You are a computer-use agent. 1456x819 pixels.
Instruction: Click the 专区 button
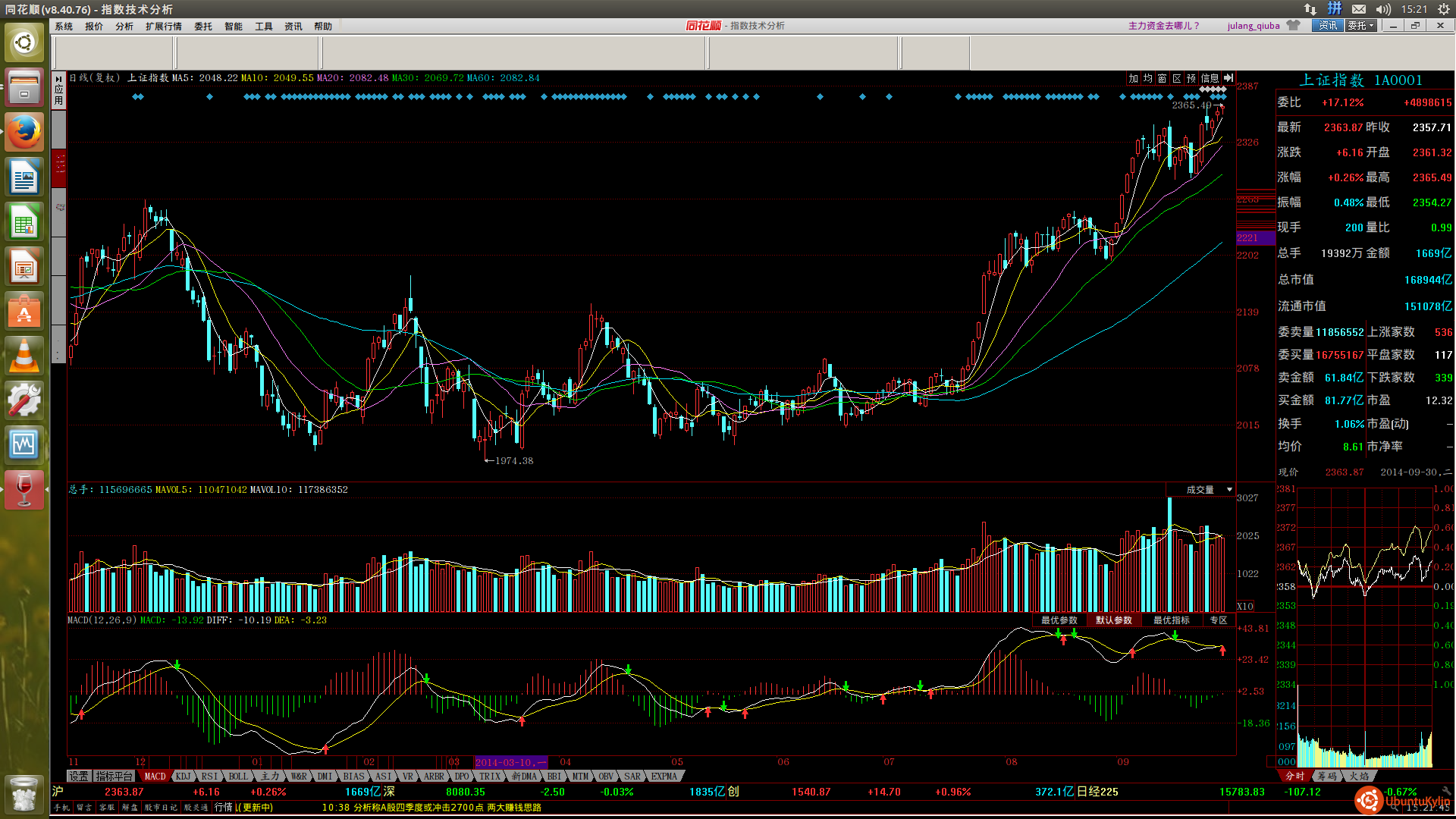tap(1218, 620)
